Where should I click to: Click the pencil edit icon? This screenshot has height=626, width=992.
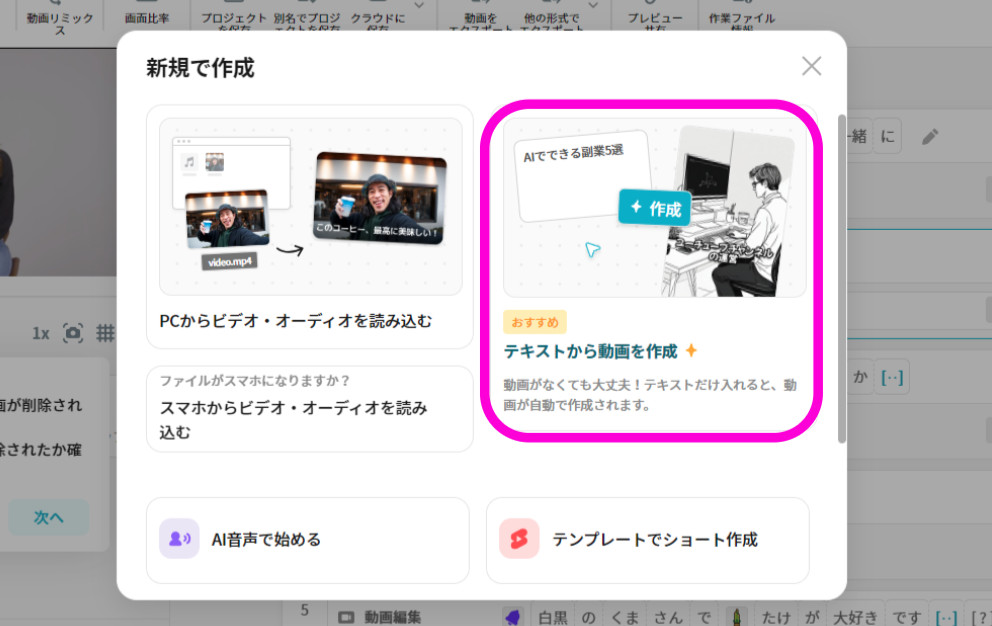coord(930,137)
